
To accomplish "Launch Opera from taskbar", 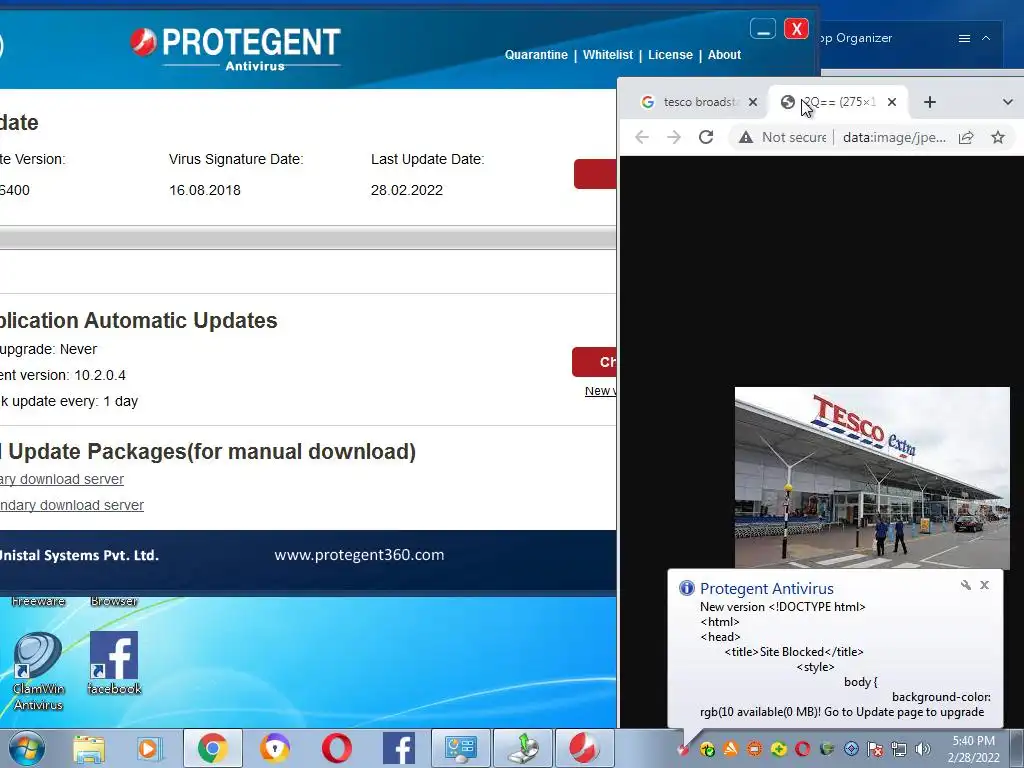I will pos(336,748).
